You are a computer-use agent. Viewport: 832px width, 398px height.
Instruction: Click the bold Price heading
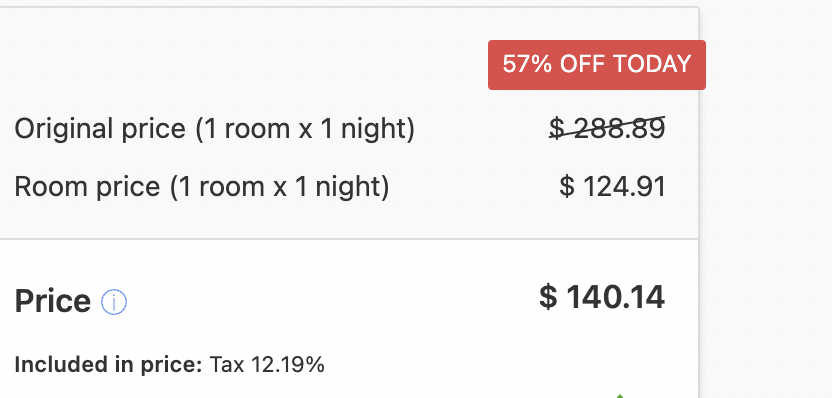(53, 301)
